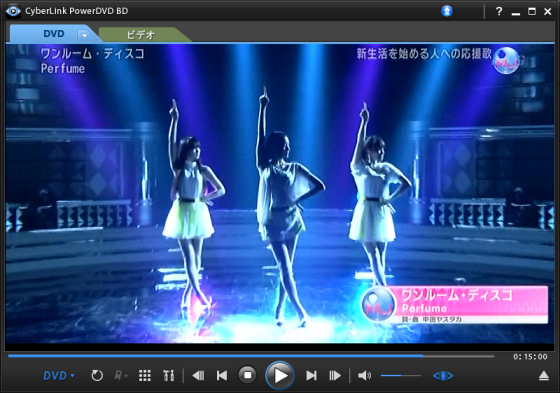Click the large Play button
Image resolution: width=560 pixels, height=393 pixels.
(x=280, y=375)
